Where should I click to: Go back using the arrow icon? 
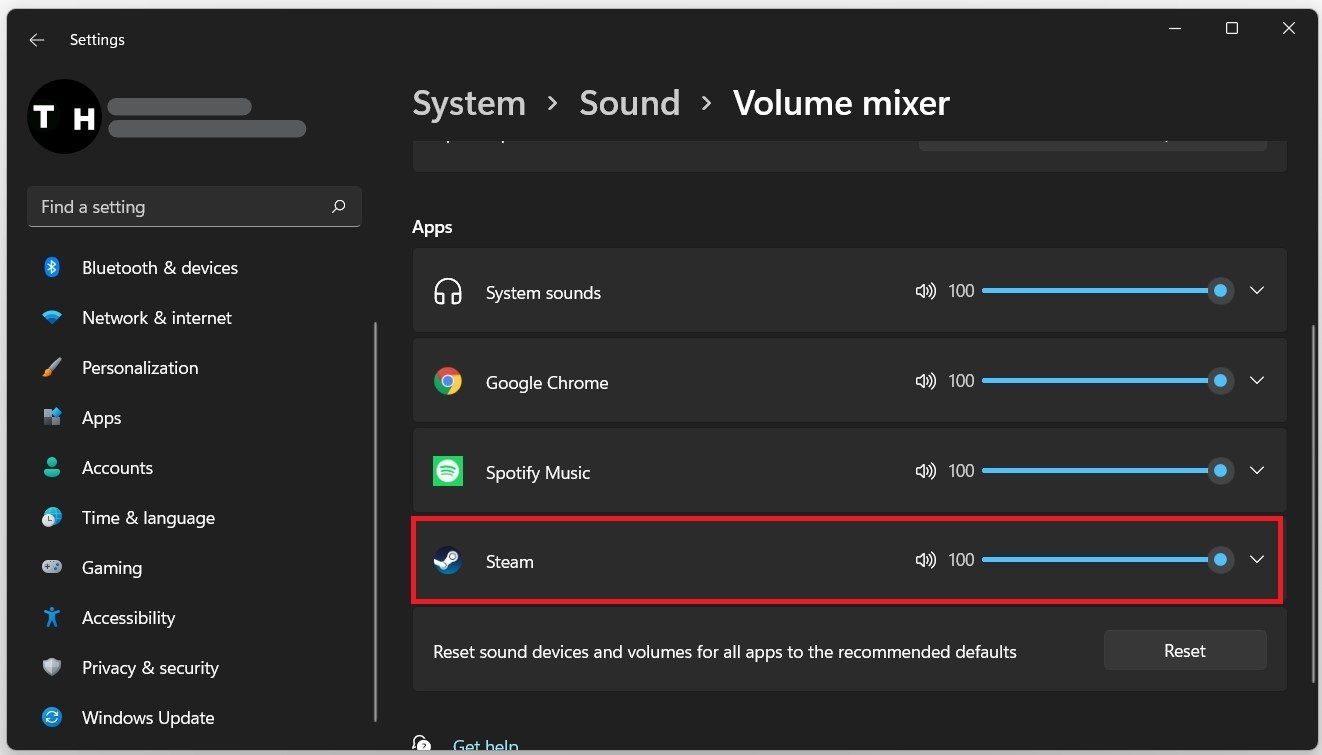click(37, 40)
